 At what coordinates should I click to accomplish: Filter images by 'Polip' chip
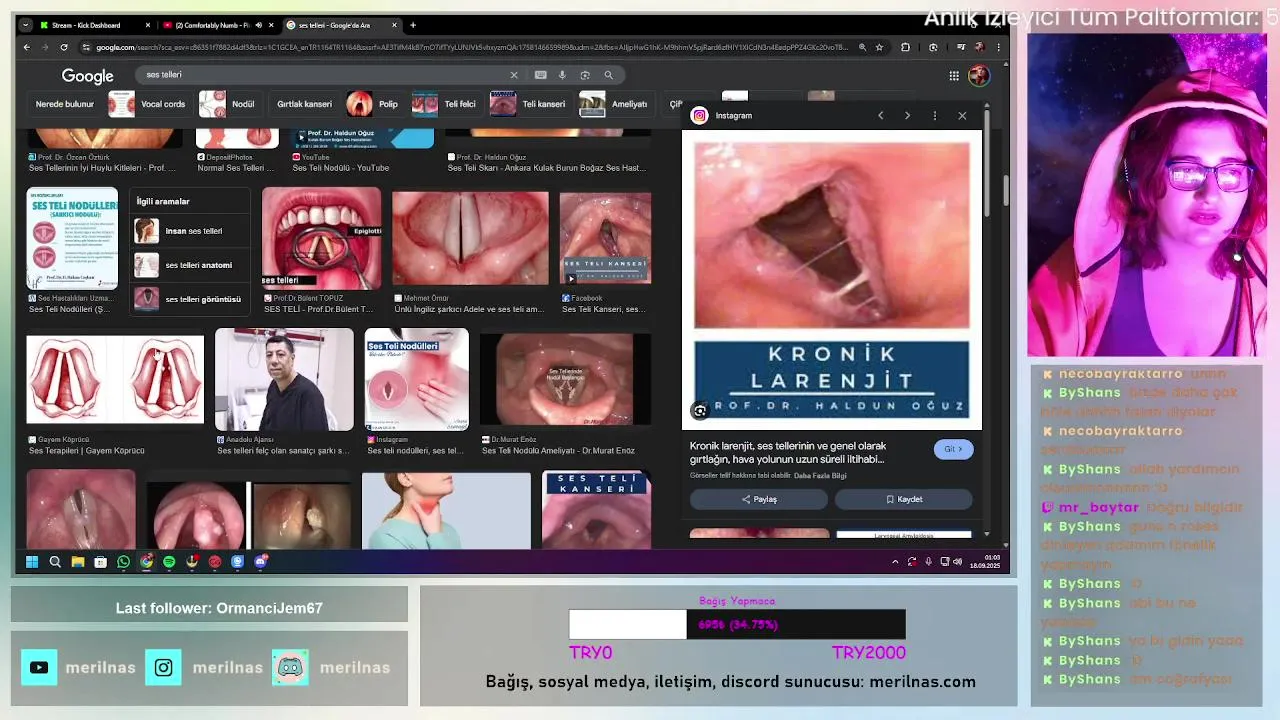click(373, 104)
